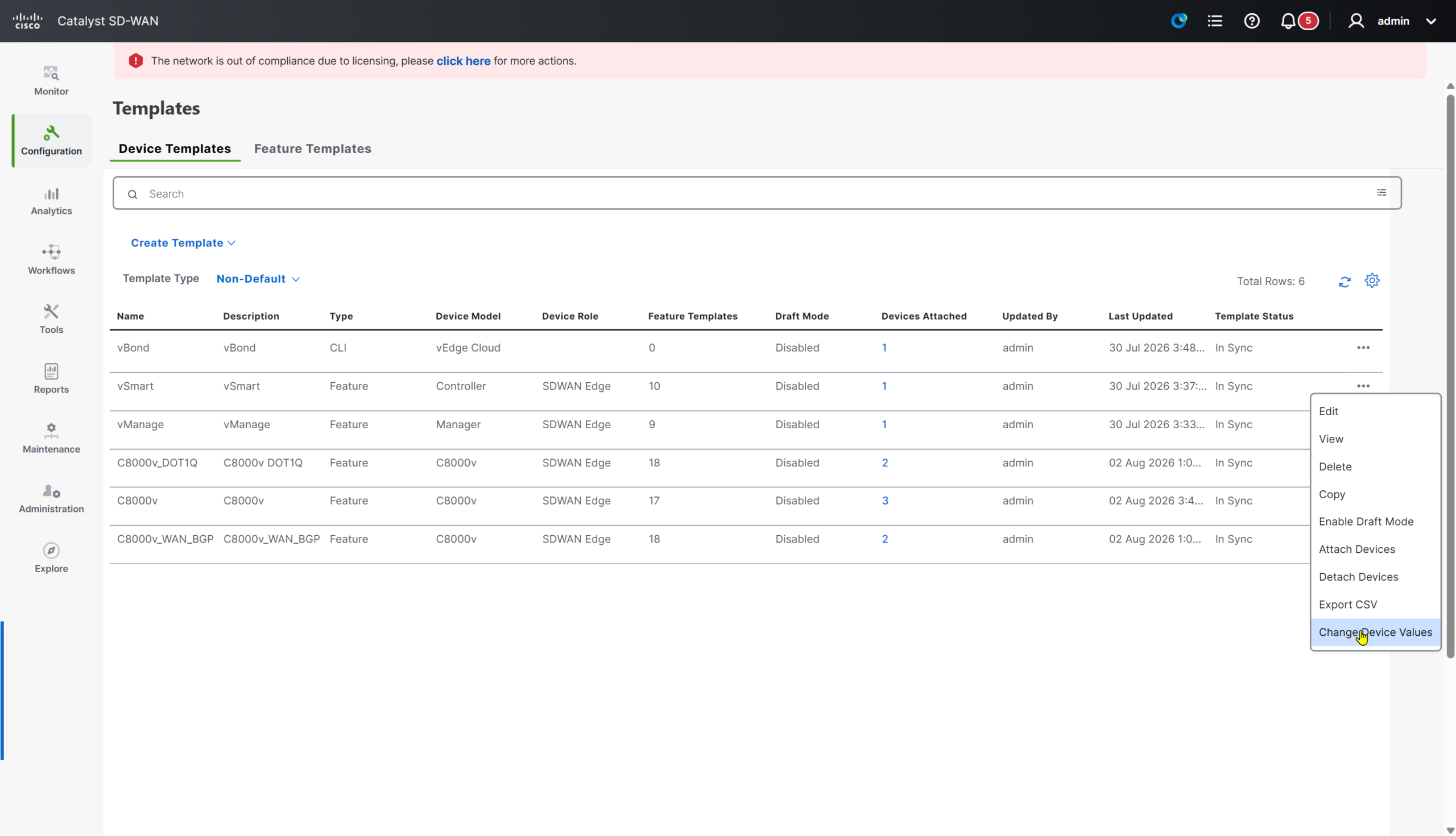
Task: Expand the admin account dropdown arrow
Action: [1431, 21]
